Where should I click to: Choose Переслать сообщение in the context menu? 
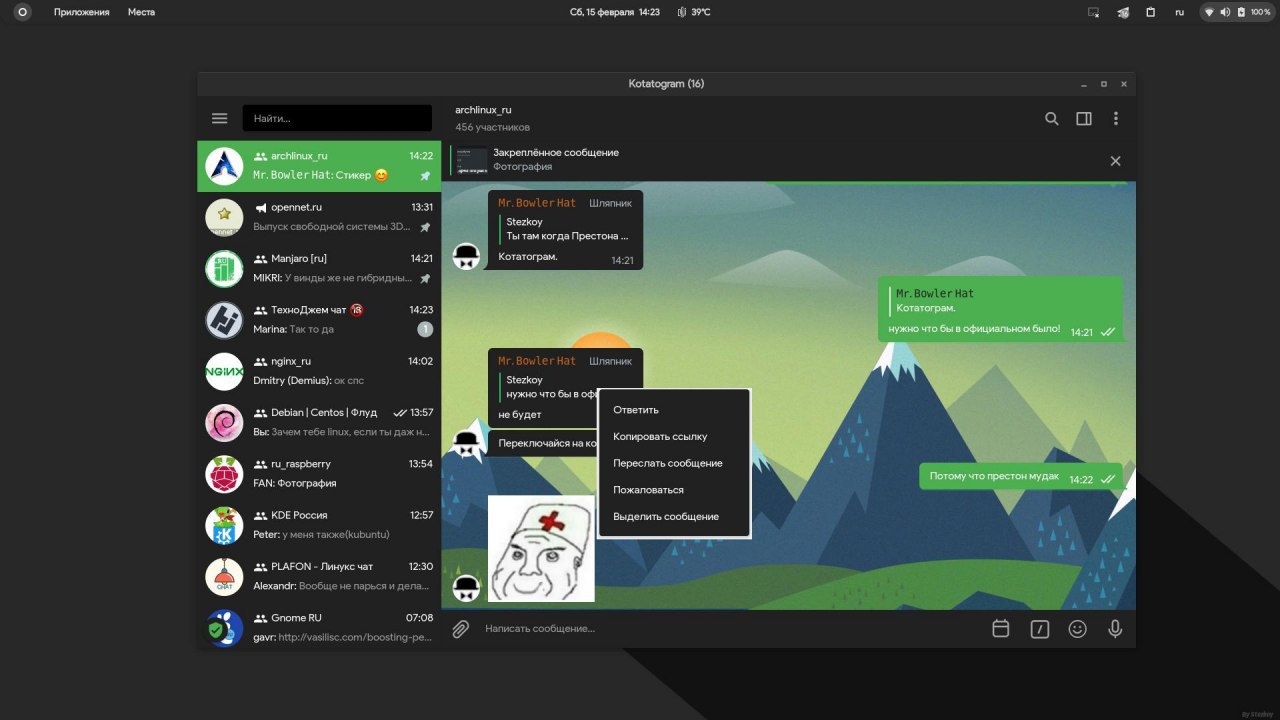[674, 463]
